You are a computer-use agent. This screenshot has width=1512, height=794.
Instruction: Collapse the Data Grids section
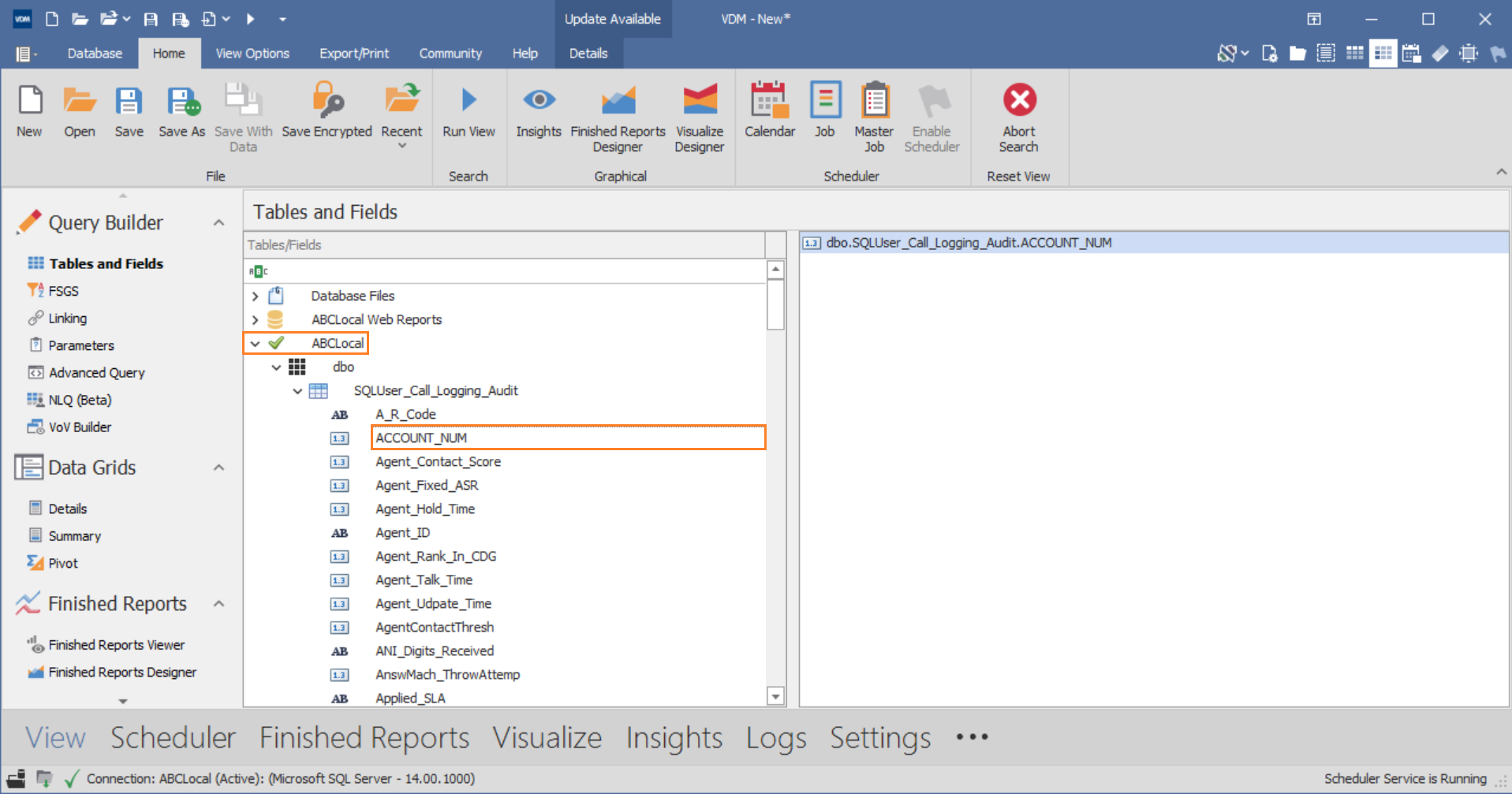(x=218, y=468)
